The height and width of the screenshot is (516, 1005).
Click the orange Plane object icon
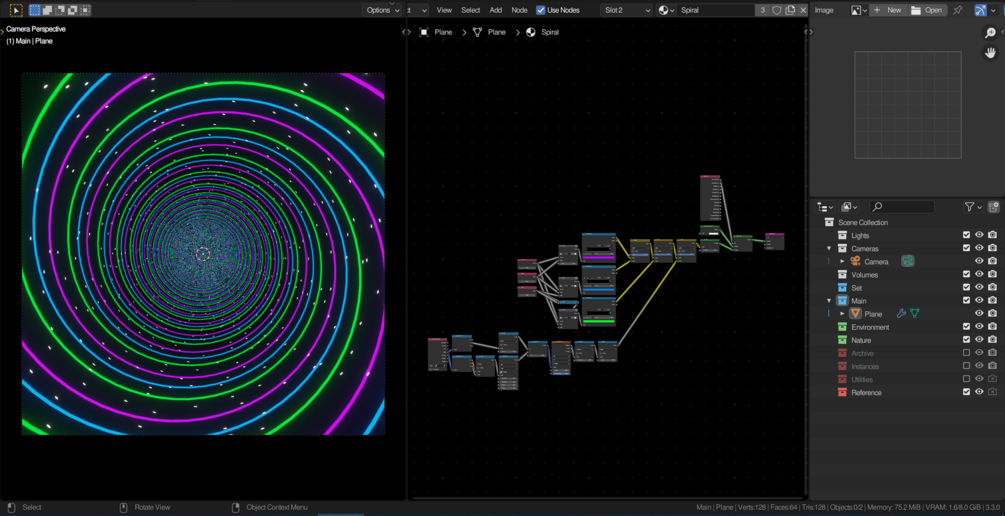tap(855, 313)
